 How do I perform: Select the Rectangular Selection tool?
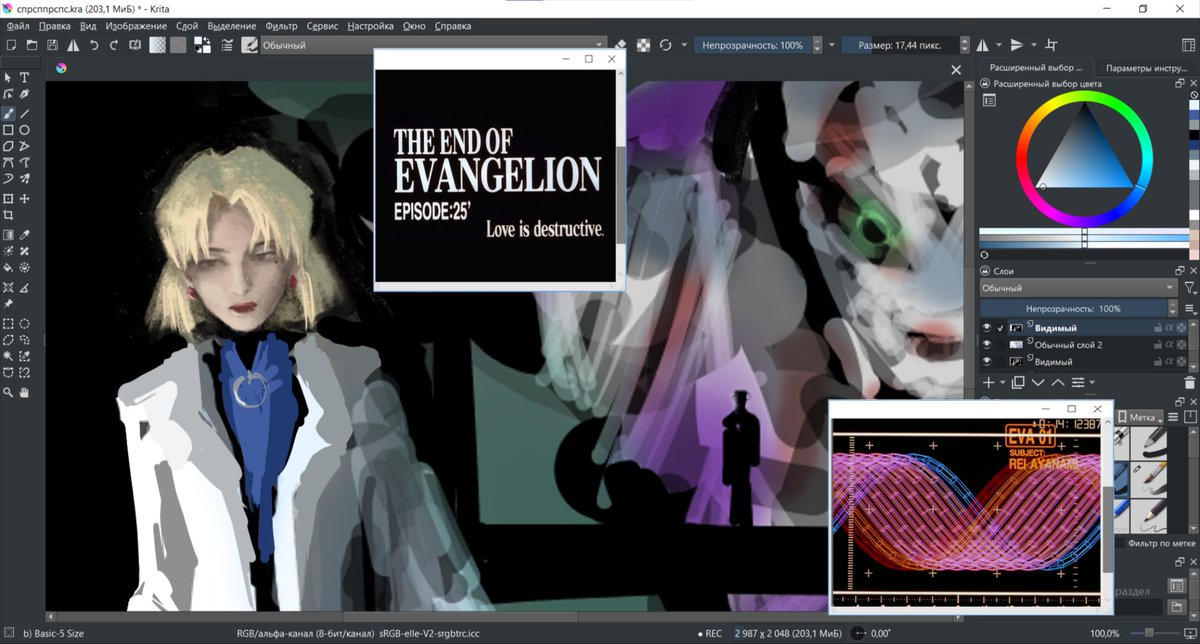click(x=8, y=323)
